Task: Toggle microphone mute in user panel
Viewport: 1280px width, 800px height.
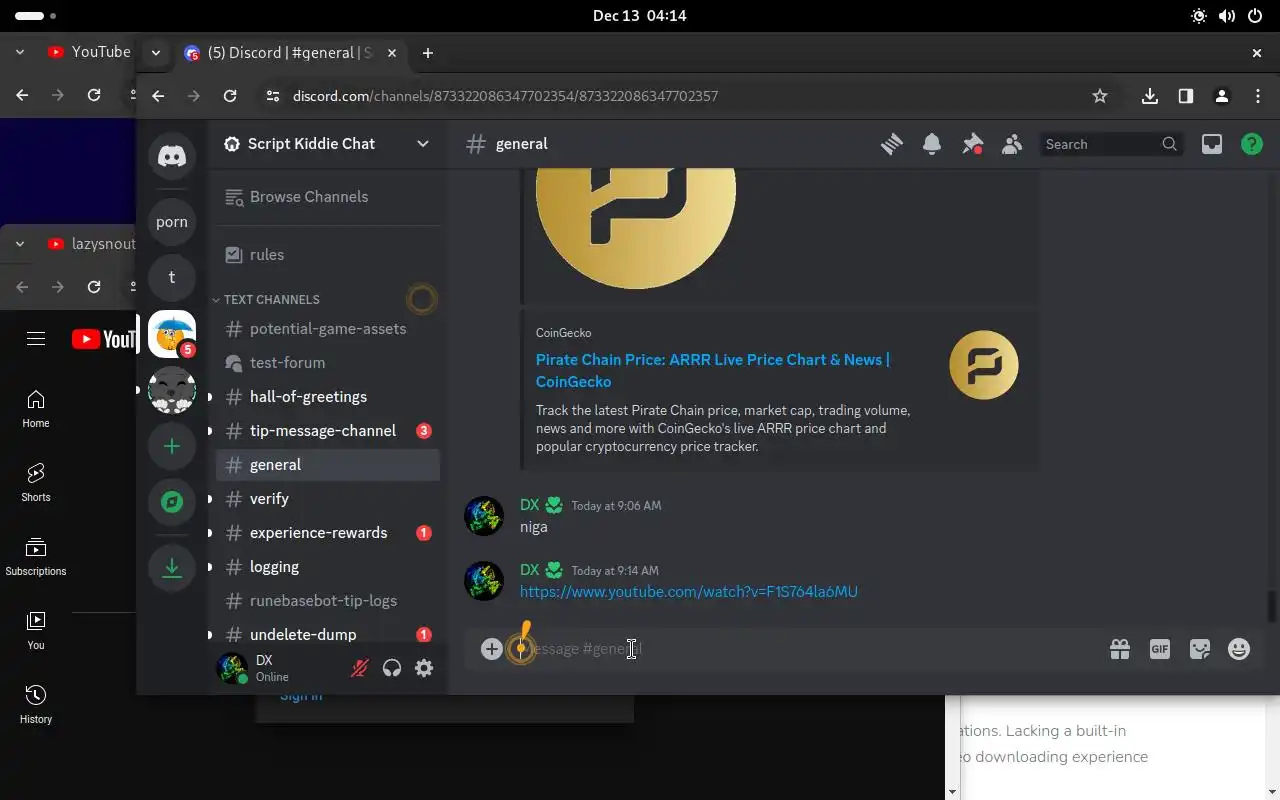Action: (360, 668)
